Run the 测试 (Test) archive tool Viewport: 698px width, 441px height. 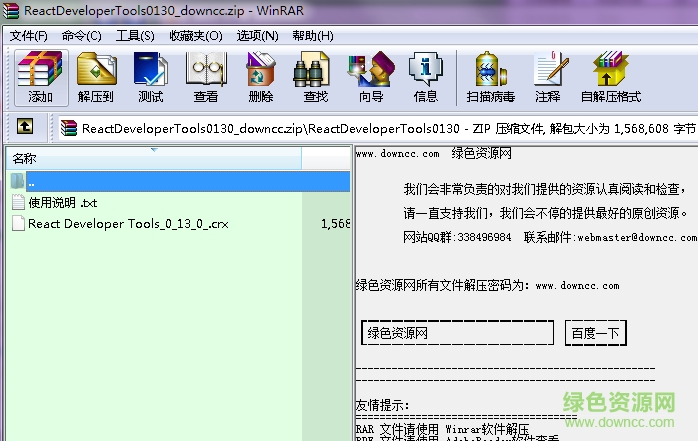coord(150,77)
